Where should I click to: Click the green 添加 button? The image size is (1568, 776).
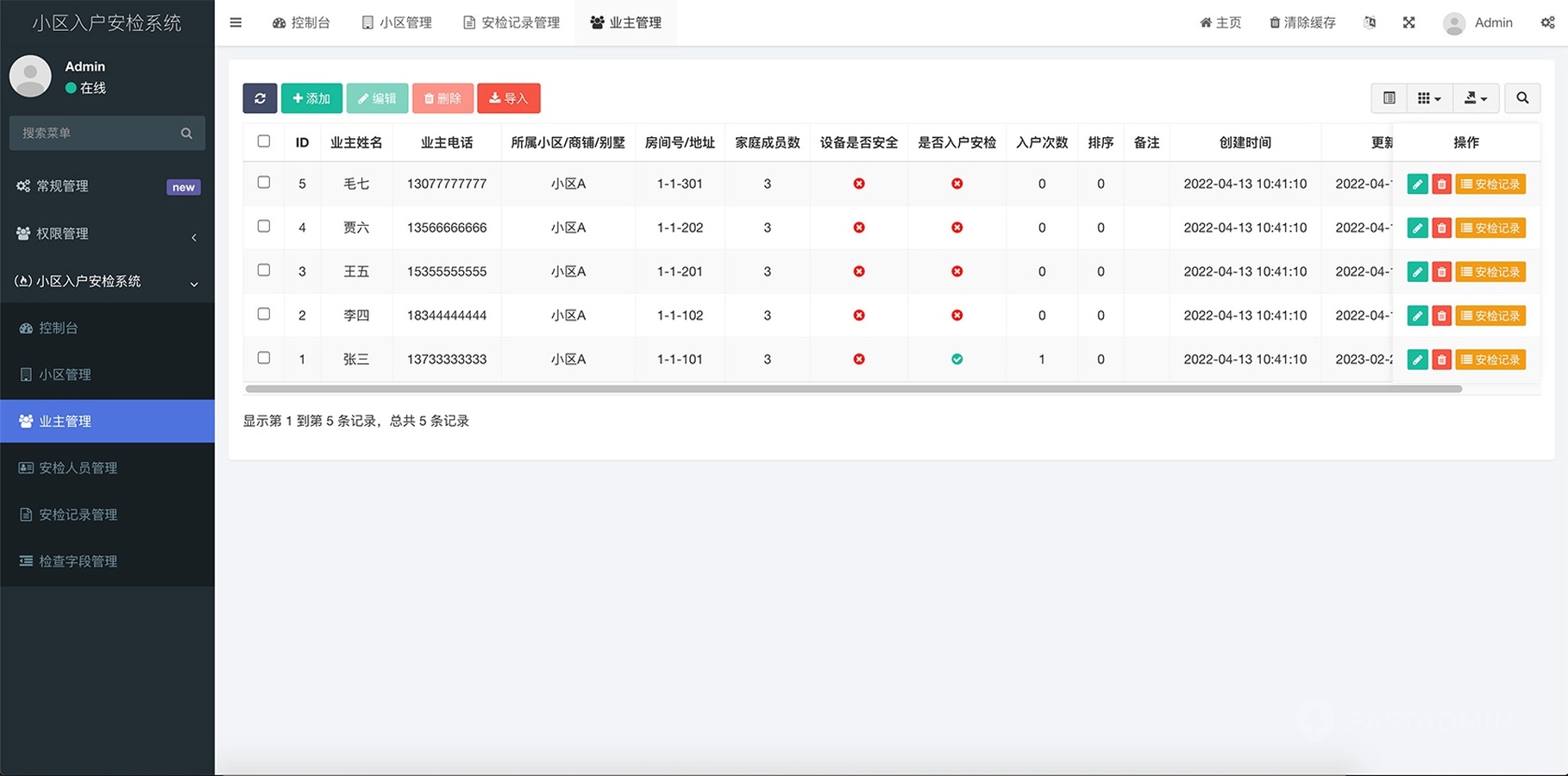[311, 98]
